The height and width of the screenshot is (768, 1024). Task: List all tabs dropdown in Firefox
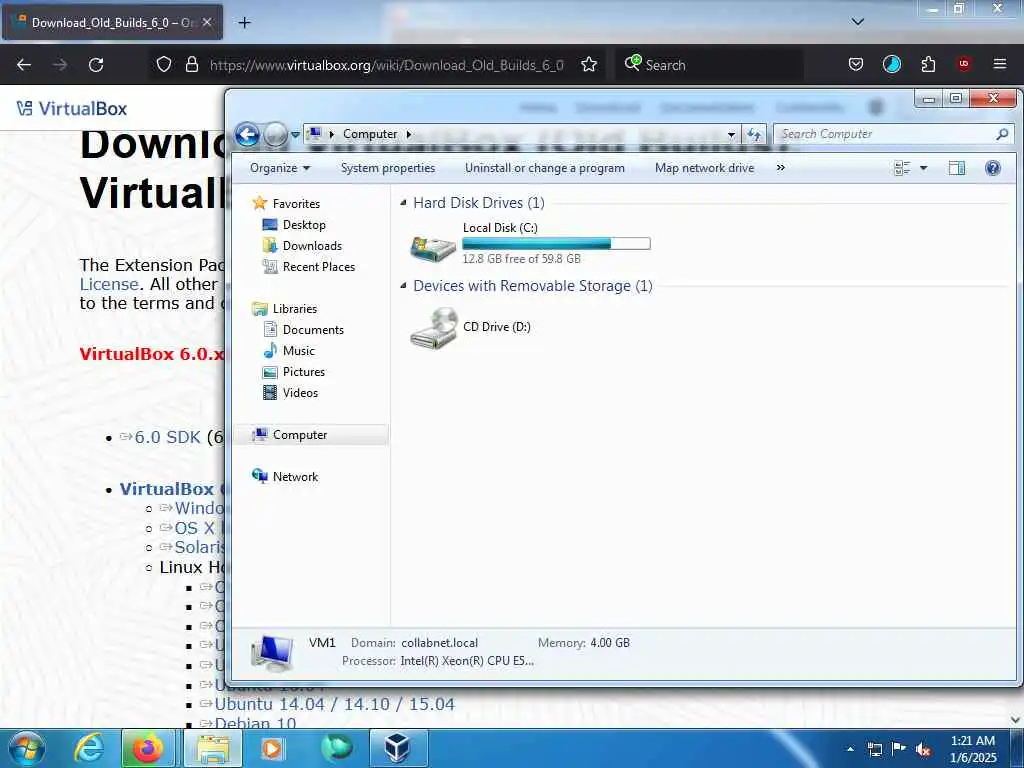coord(857,22)
